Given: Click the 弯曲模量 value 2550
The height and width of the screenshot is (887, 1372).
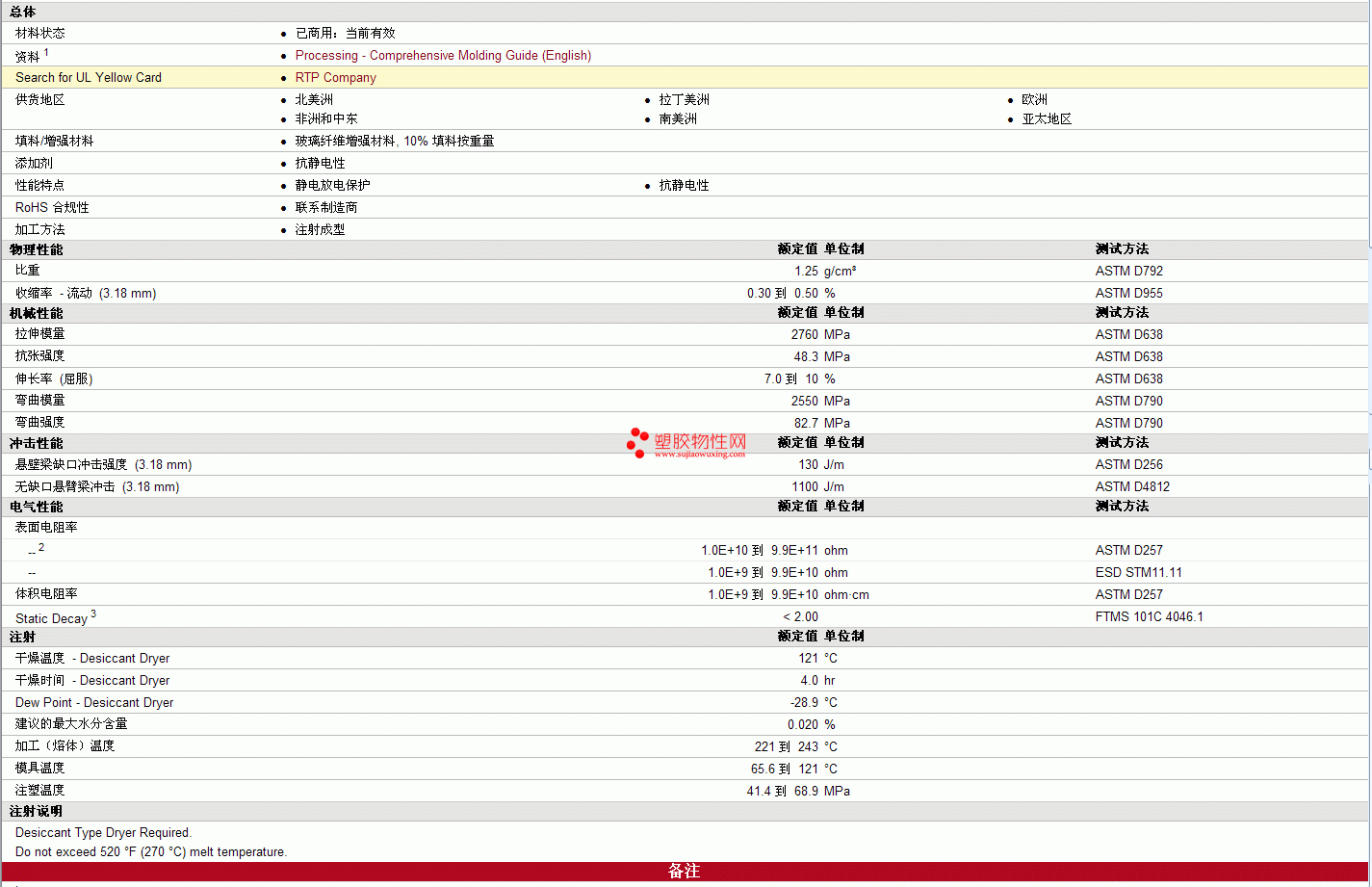Looking at the screenshot, I should [x=805, y=402].
